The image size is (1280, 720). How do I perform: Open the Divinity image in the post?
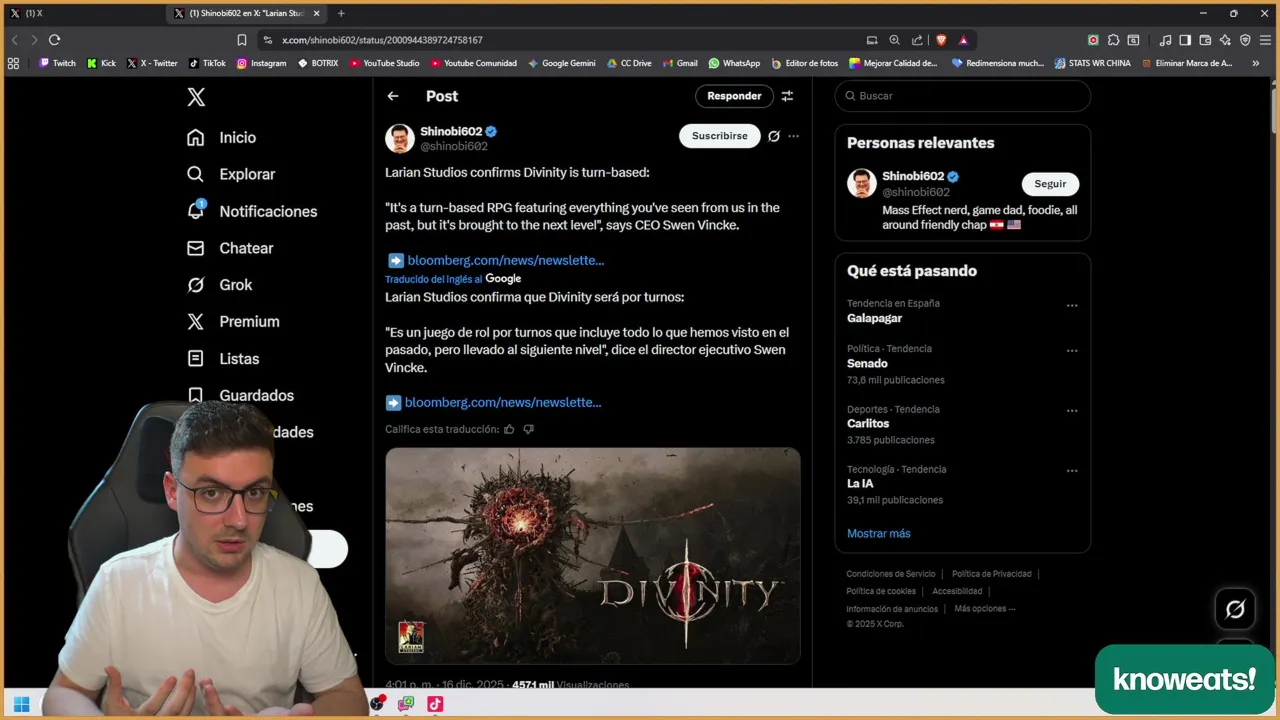[593, 555]
